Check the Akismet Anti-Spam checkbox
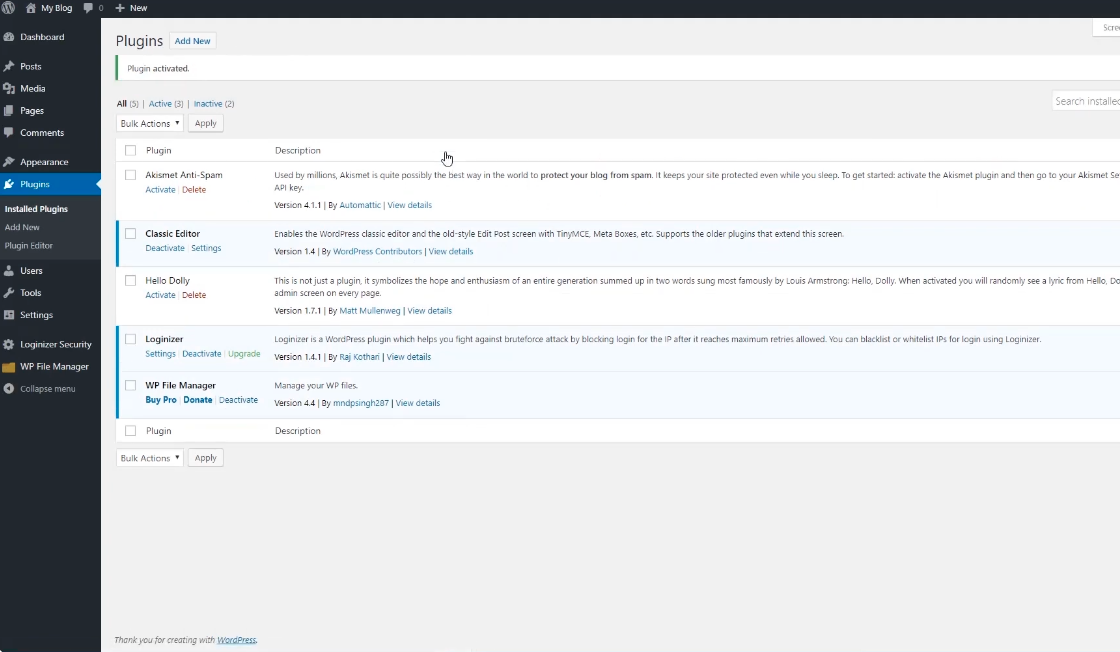The width and height of the screenshot is (1120, 652). click(x=130, y=175)
